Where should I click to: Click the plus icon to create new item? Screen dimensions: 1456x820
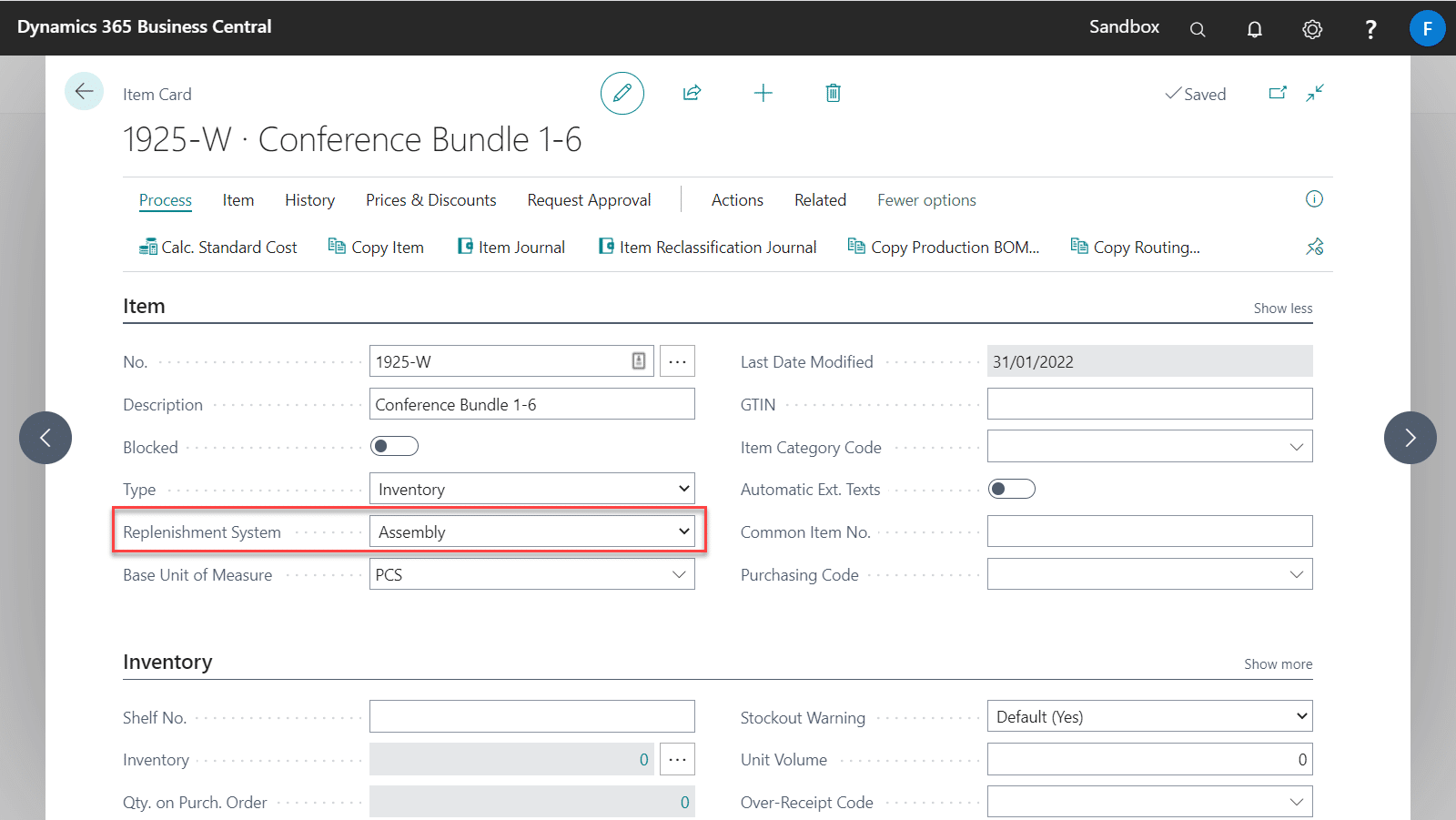(763, 93)
